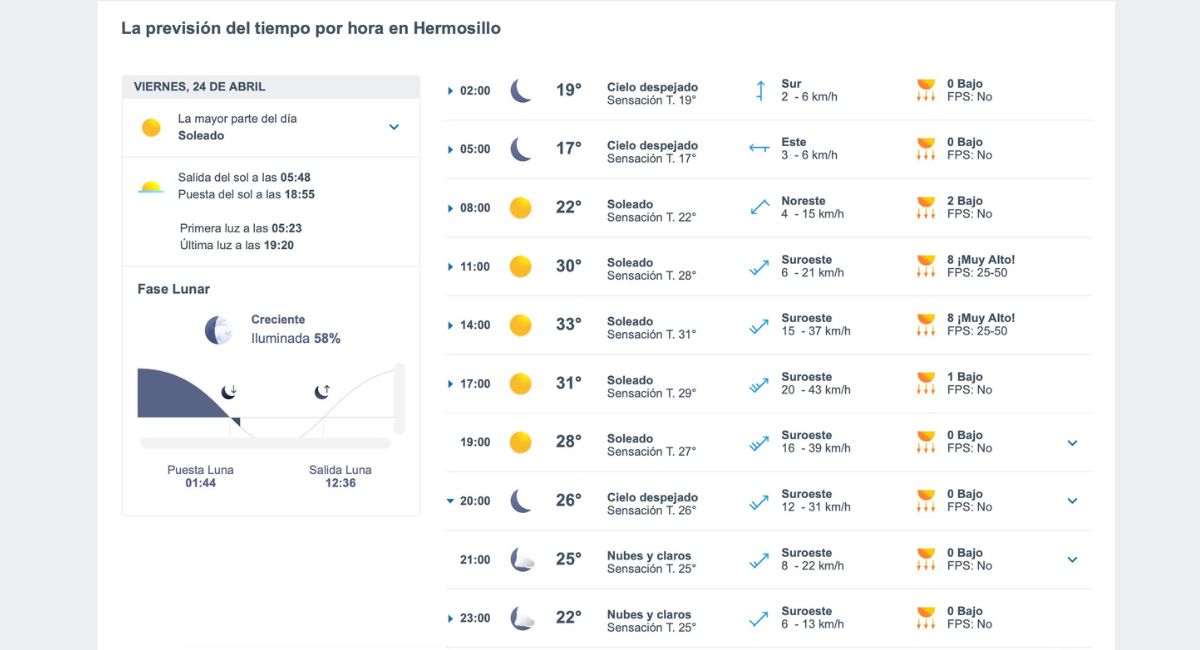1200x650 pixels.
Task: Expand the 05:00 hourly forecast details
Action: 452,149
